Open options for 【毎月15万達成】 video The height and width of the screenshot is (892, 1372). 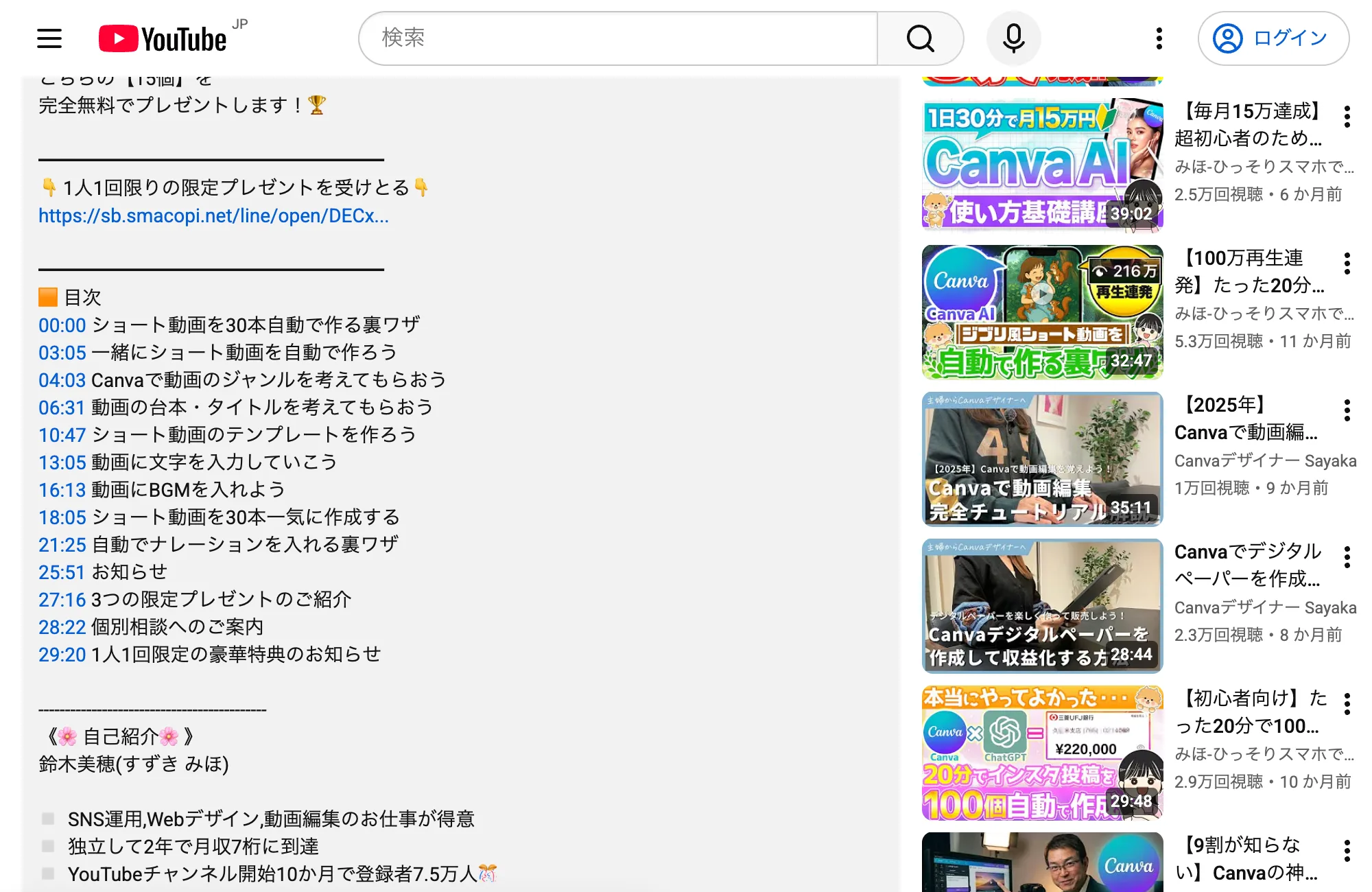[x=1347, y=117]
